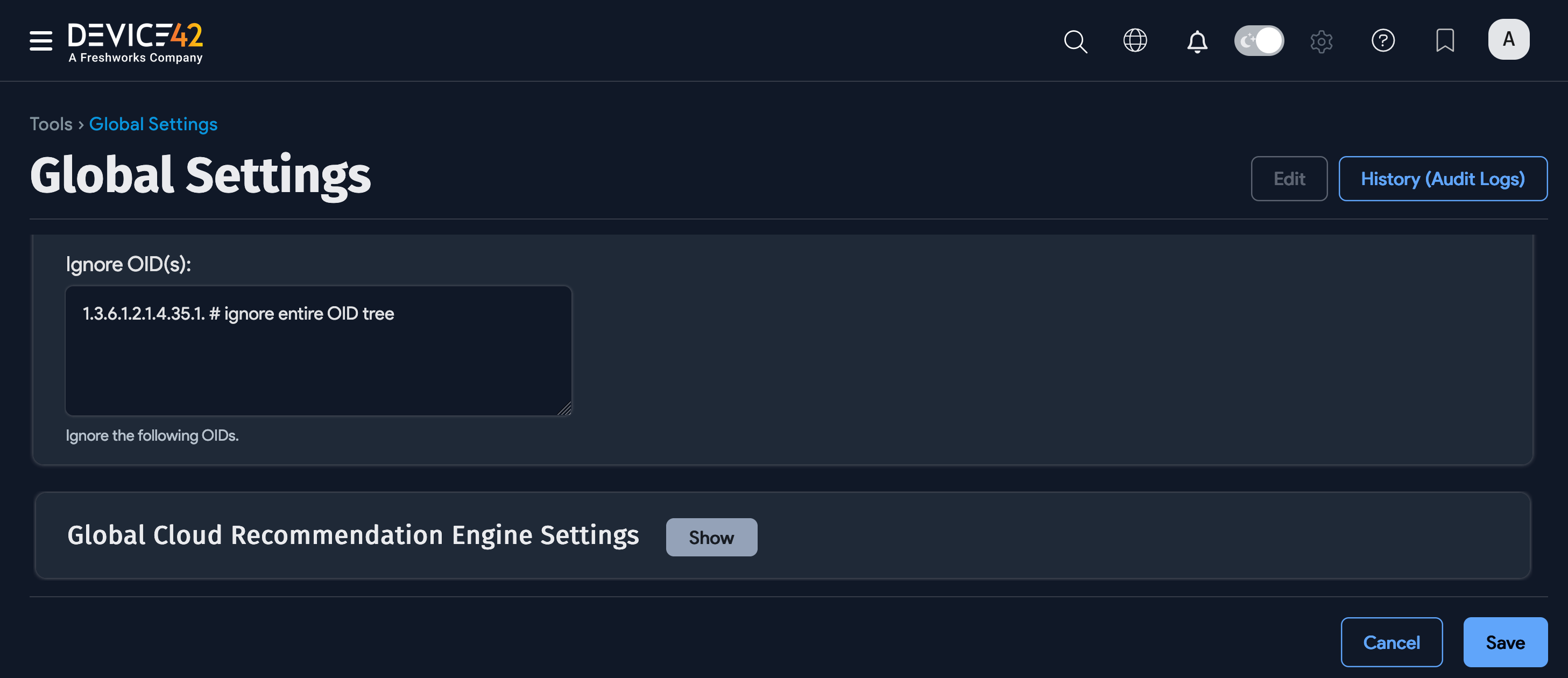Viewport: 1568px width, 678px height.
Task: Toggle dark mode switch
Action: click(x=1259, y=40)
